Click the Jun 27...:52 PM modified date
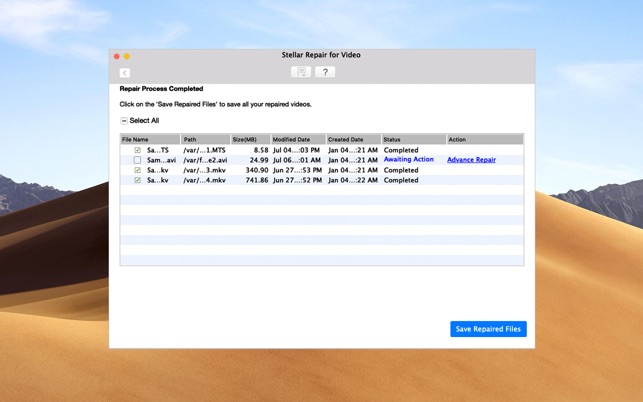This screenshot has height=402, width=643. click(x=297, y=180)
